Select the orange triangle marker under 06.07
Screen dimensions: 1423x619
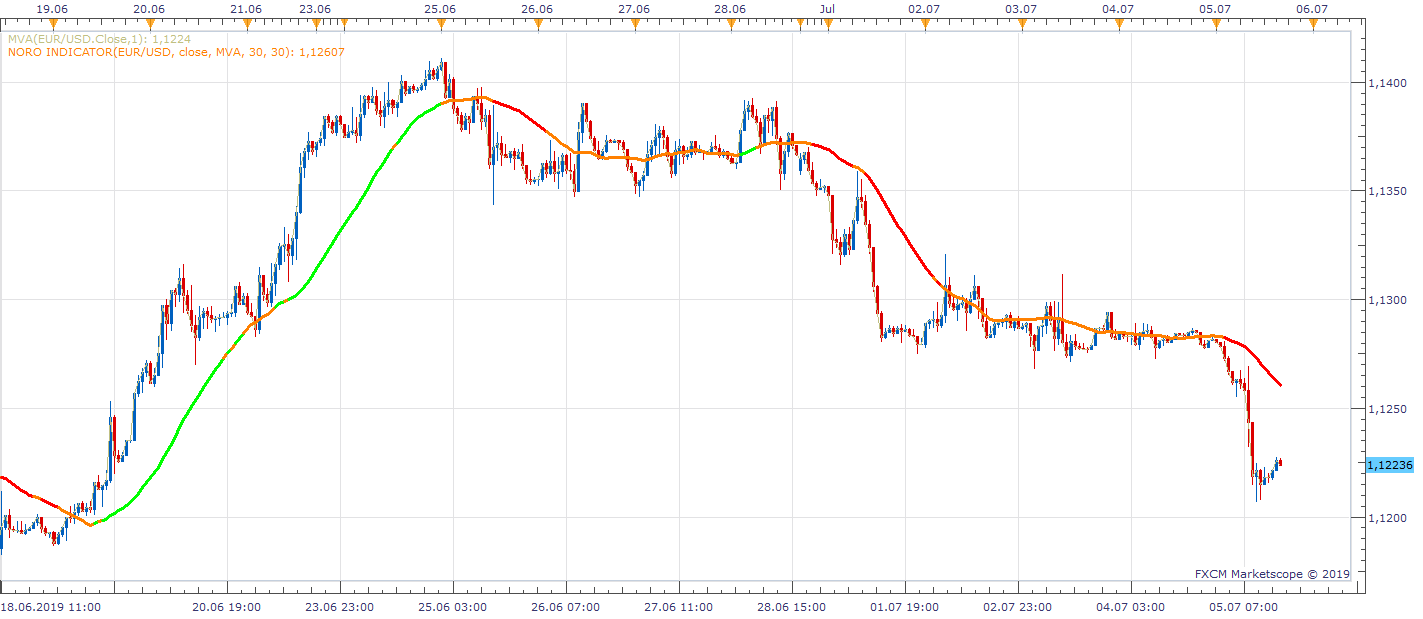tap(1313, 22)
